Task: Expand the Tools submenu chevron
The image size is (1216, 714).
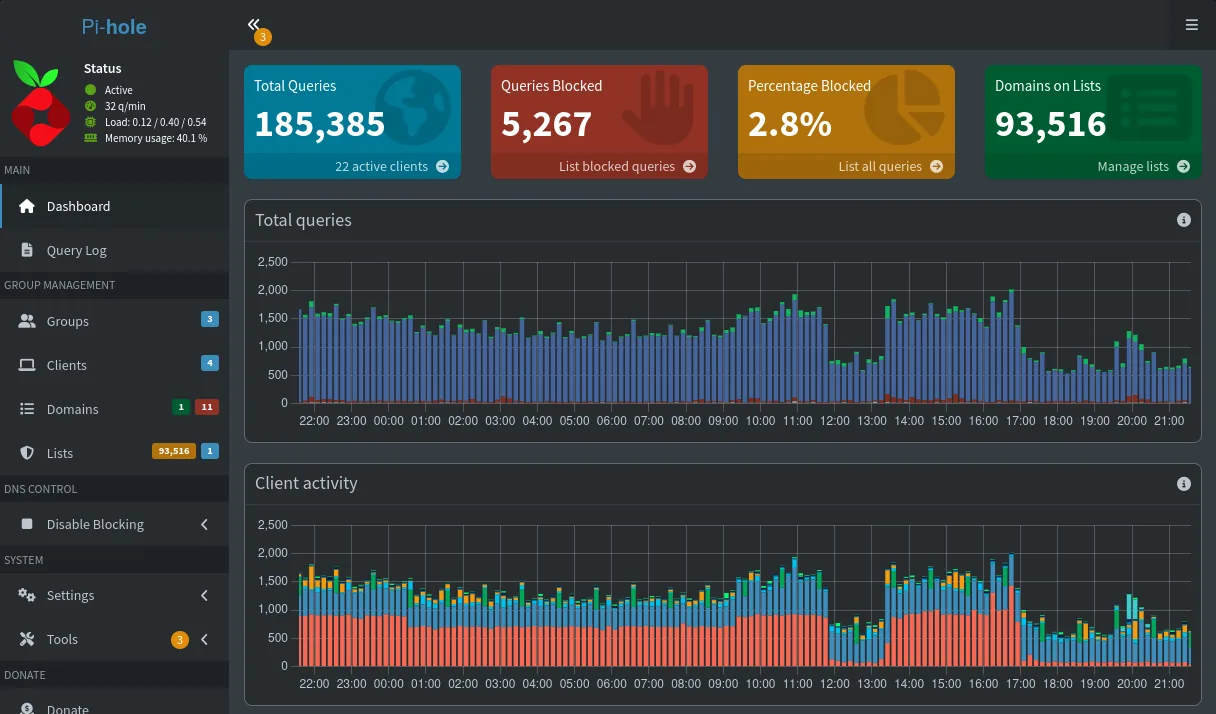Action: (x=204, y=639)
